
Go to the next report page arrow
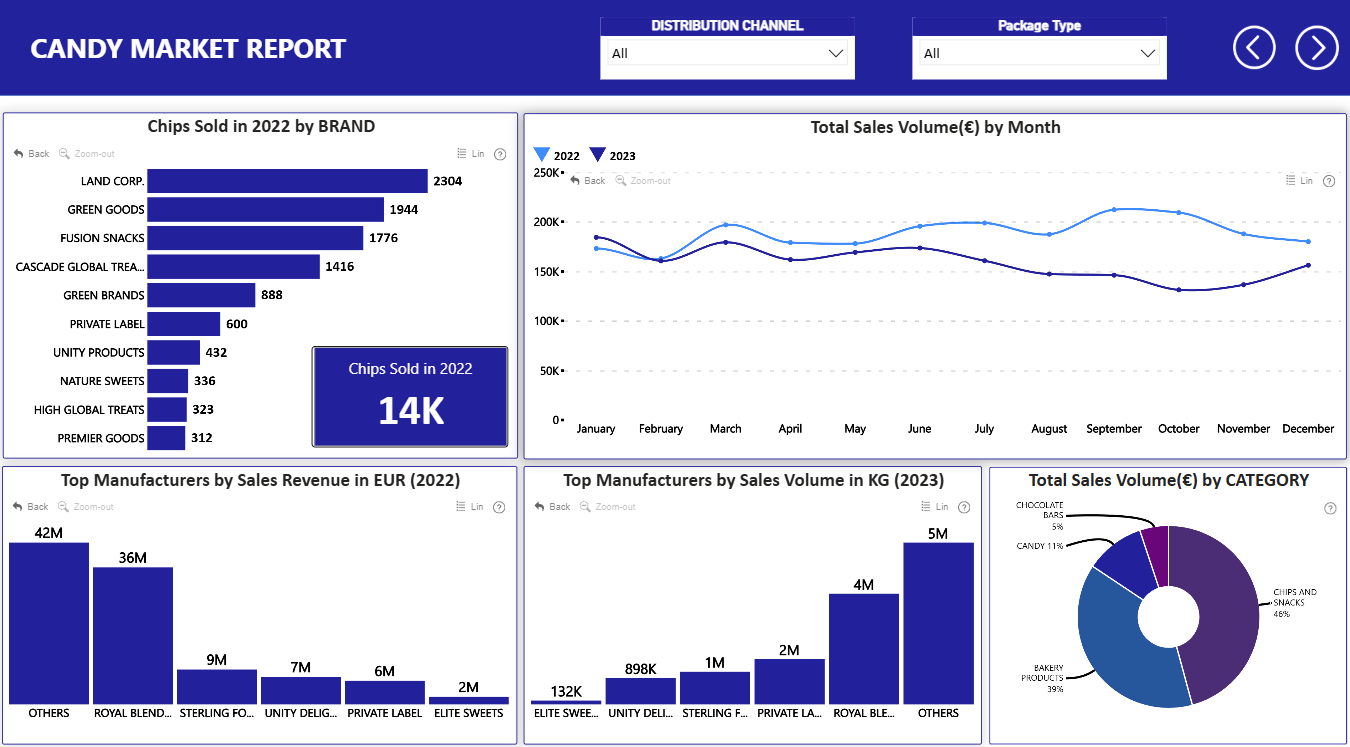[1316, 47]
